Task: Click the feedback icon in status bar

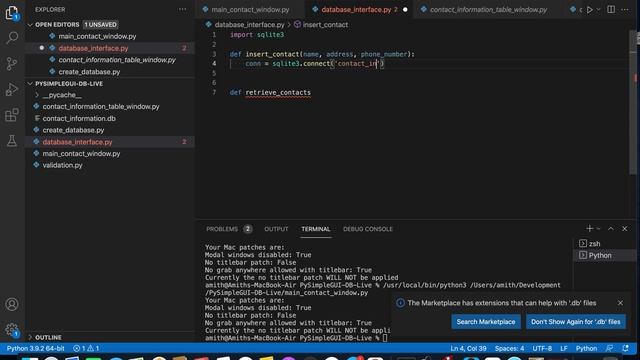Action: coord(609,348)
